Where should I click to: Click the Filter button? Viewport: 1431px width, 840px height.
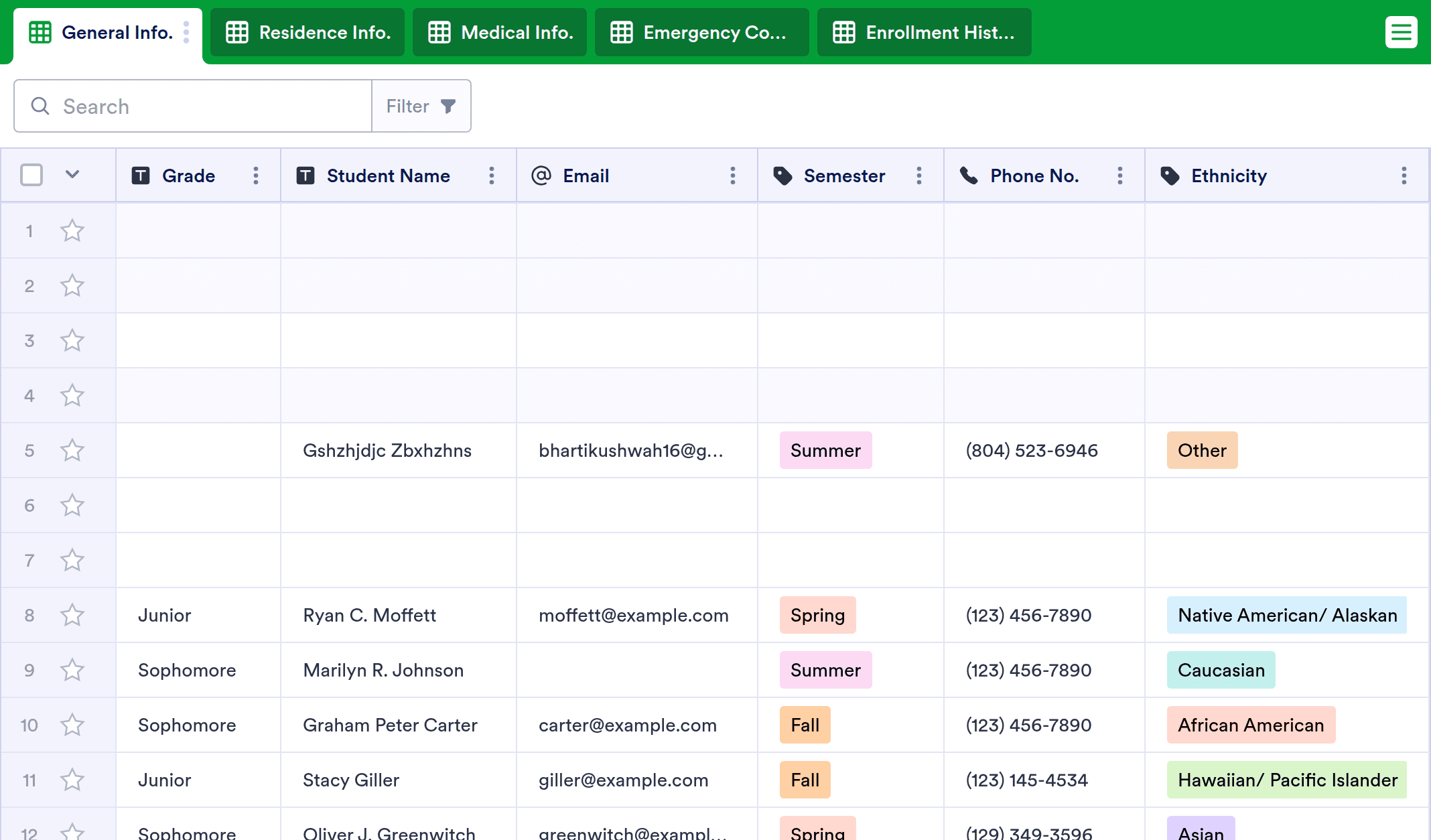click(421, 106)
